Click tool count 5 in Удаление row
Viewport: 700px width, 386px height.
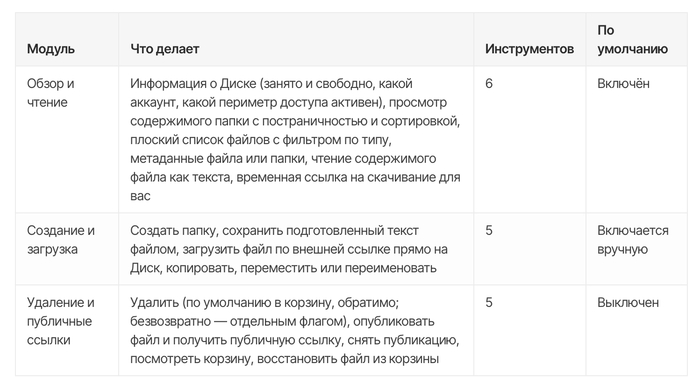click(489, 302)
